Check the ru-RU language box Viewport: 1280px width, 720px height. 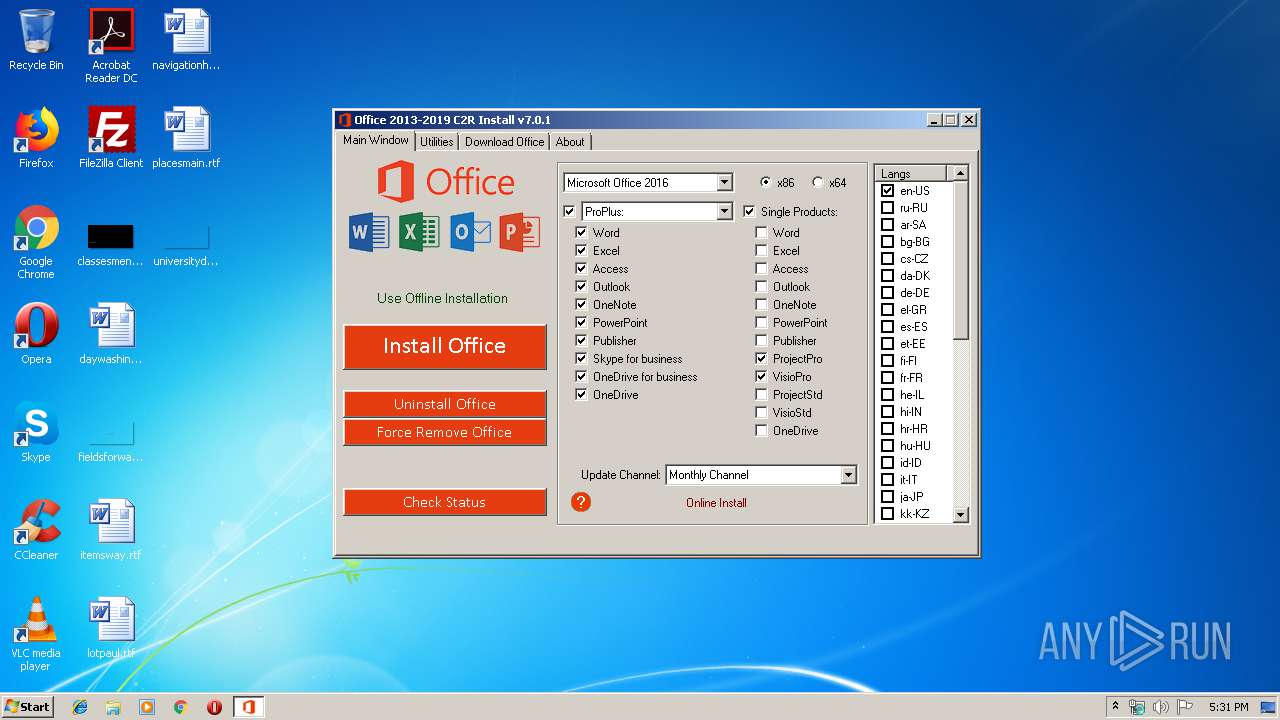point(887,207)
